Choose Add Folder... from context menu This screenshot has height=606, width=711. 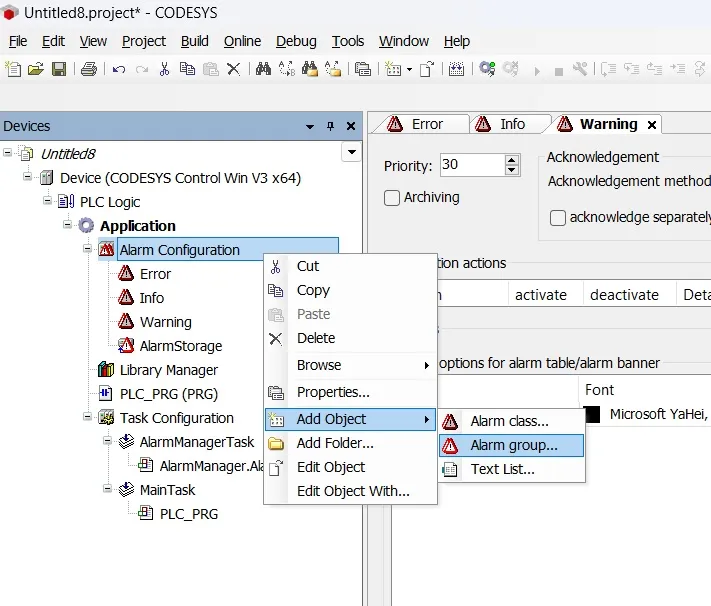tap(351, 443)
